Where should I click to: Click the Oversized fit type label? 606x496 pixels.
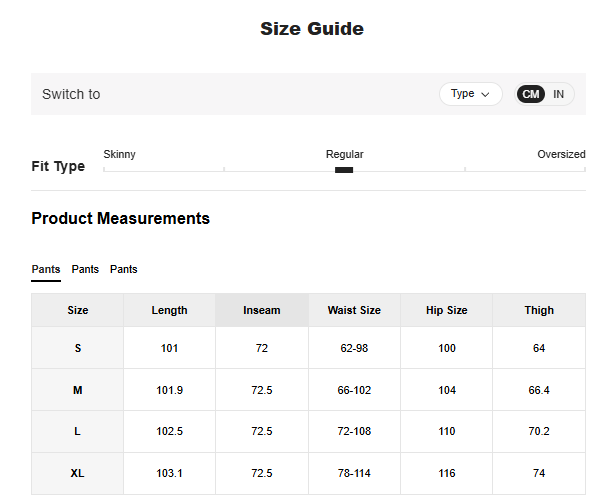click(x=561, y=155)
